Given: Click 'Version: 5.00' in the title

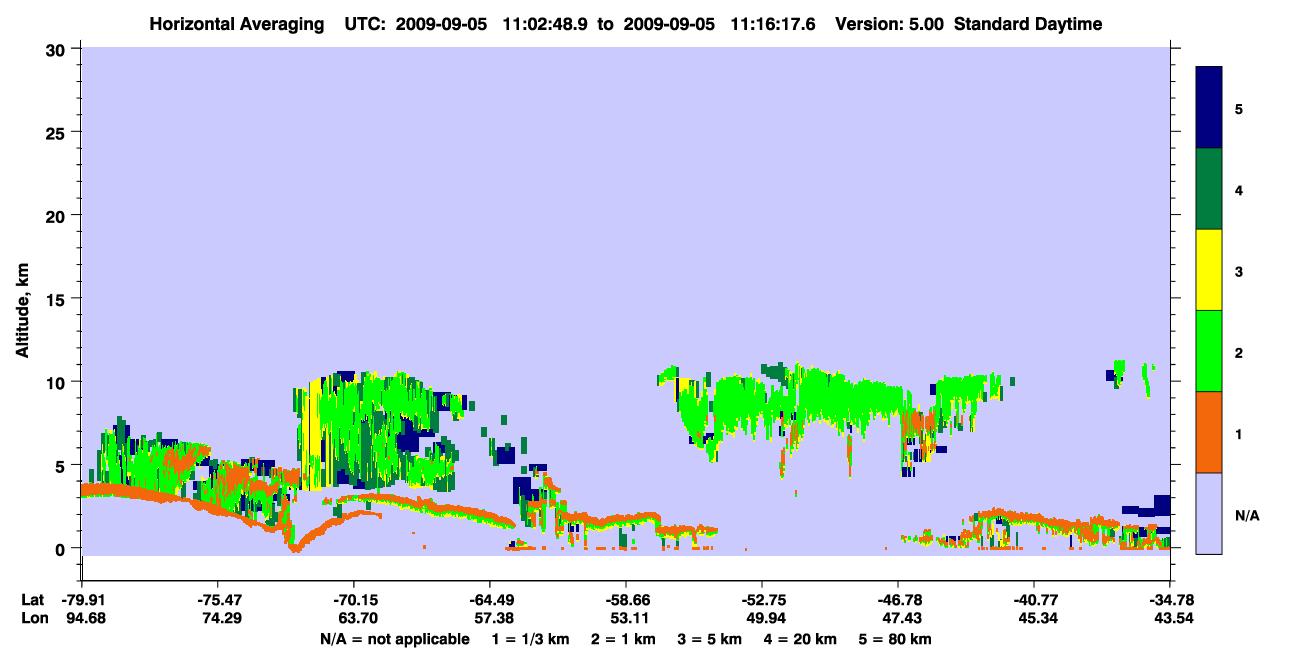Looking at the screenshot, I should (887, 24).
